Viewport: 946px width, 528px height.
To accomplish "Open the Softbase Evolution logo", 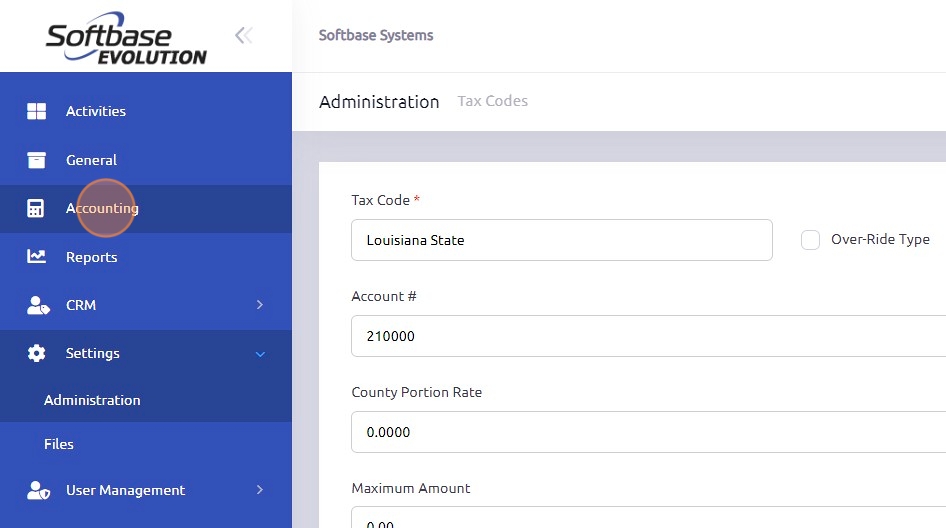I will (127, 38).
